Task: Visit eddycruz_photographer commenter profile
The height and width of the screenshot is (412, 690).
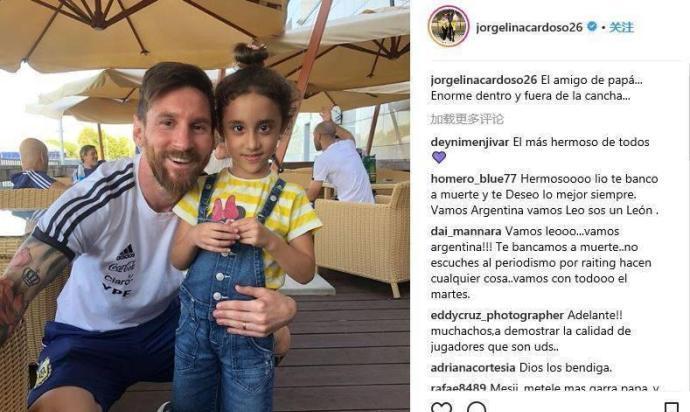Action: (x=497, y=316)
